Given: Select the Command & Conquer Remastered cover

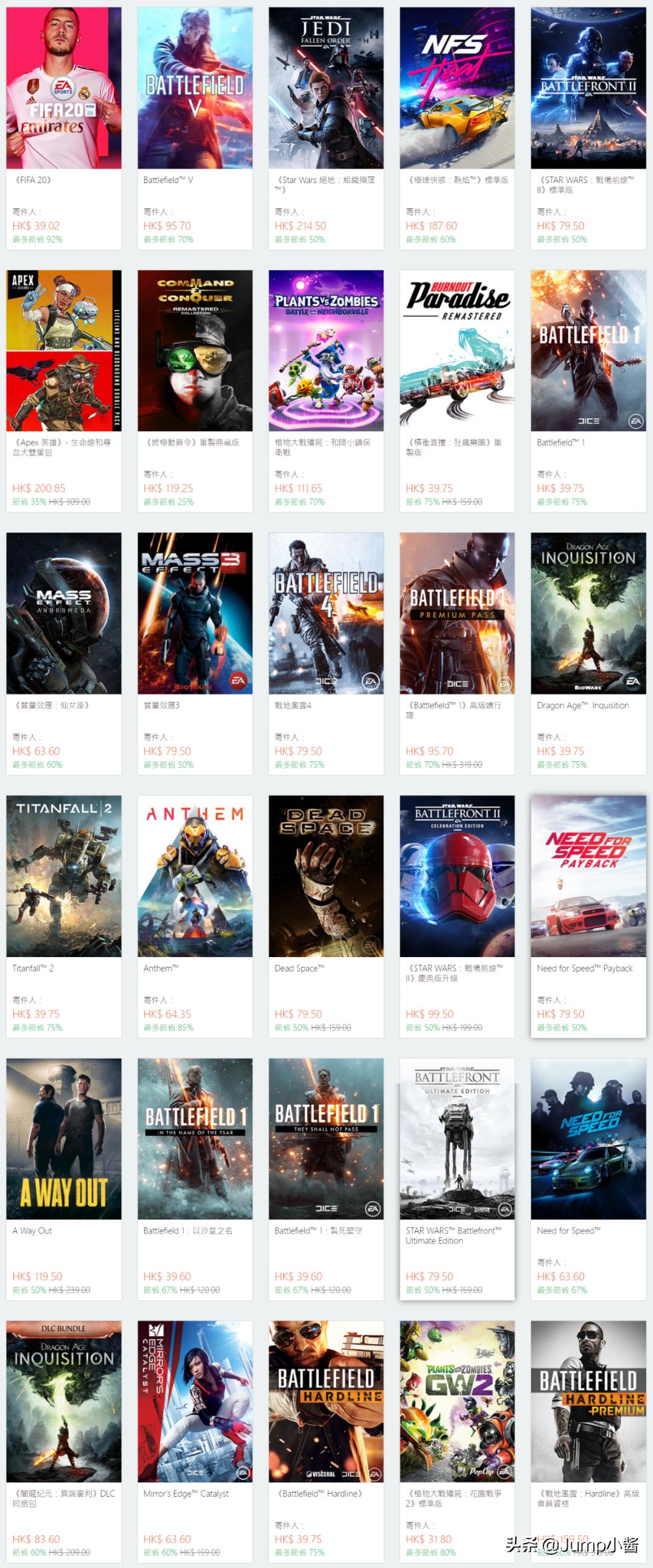Looking at the screenshot, I should tap(195, 350).
